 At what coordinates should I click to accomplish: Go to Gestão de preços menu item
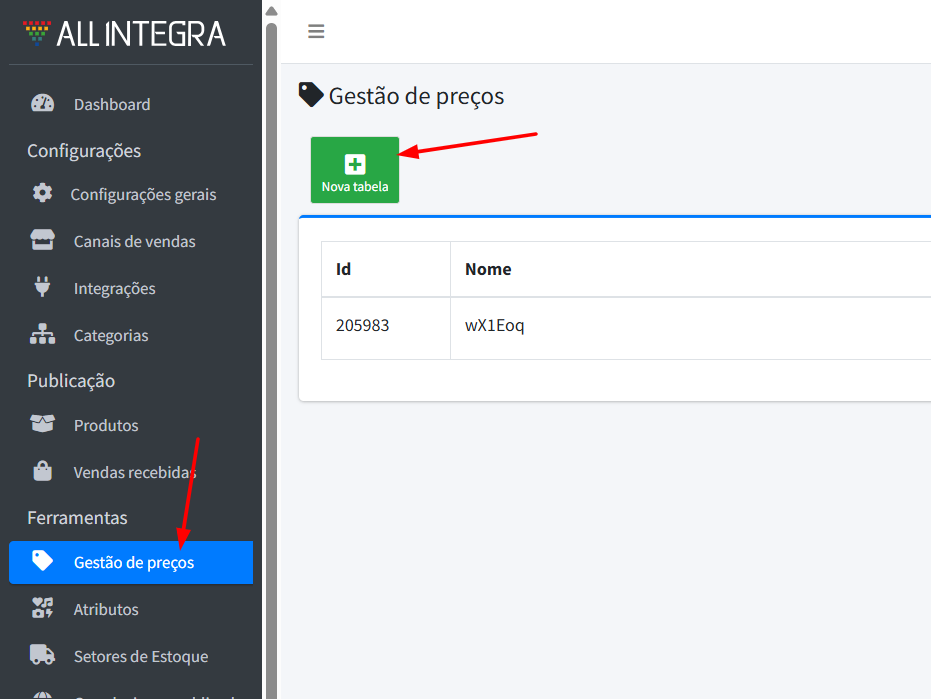pos(134,562)
